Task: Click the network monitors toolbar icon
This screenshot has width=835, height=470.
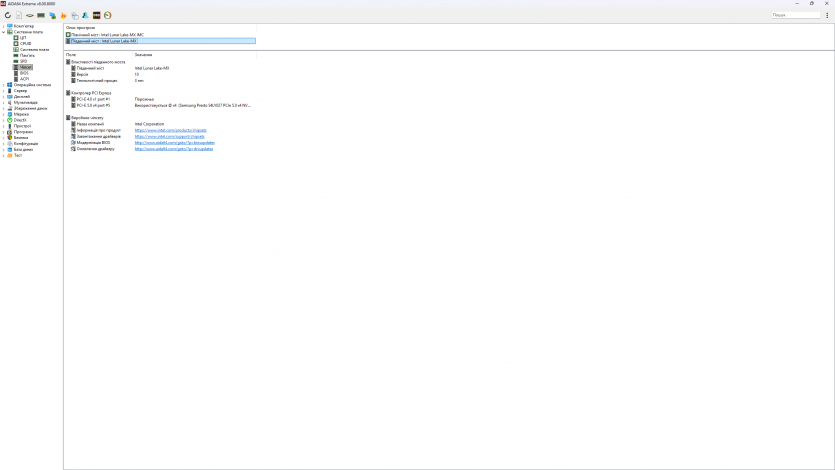Action: [52, 15]
